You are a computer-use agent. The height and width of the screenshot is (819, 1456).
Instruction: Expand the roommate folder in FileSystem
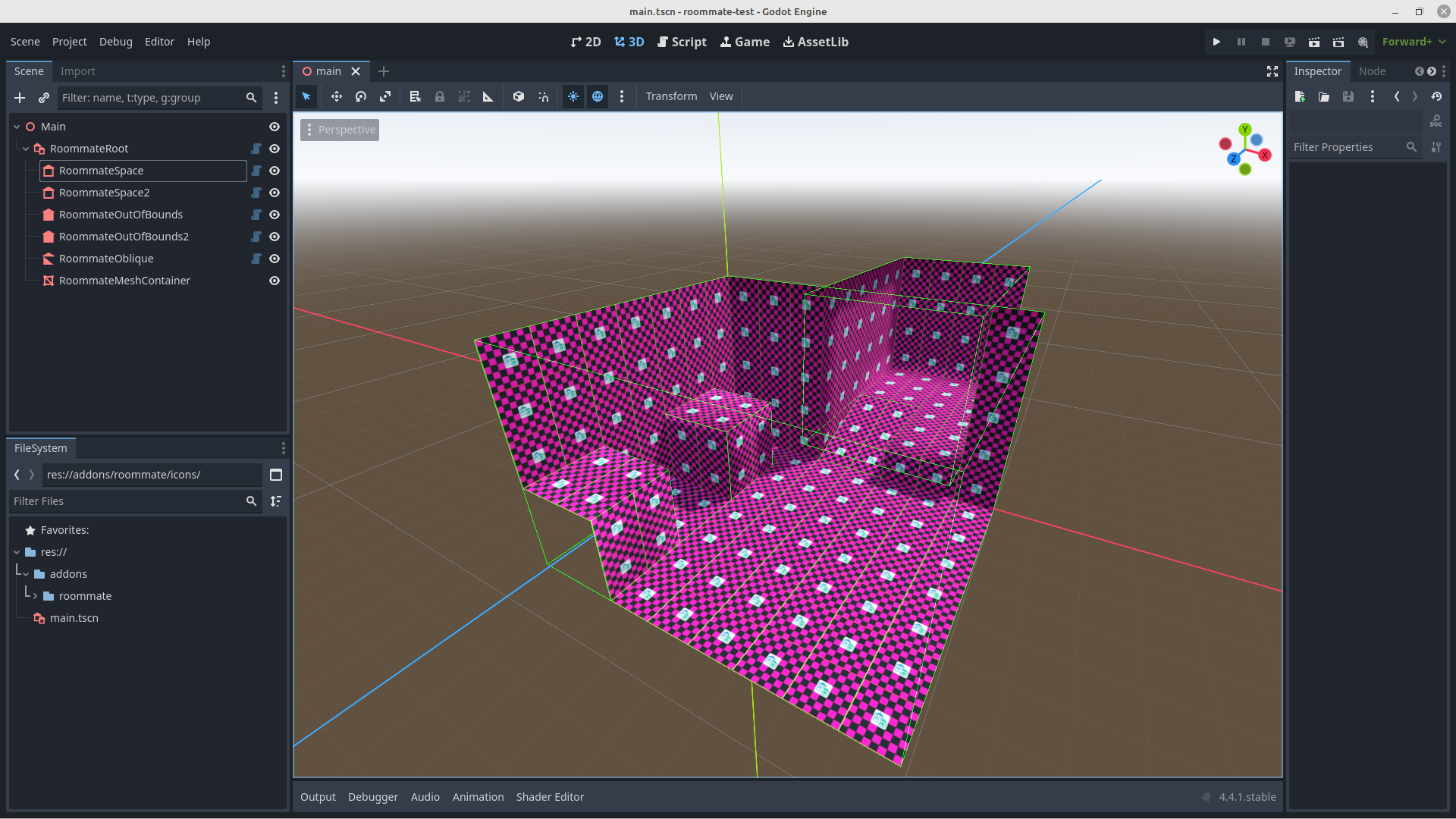pyautogui.click(x=35, y=596)
